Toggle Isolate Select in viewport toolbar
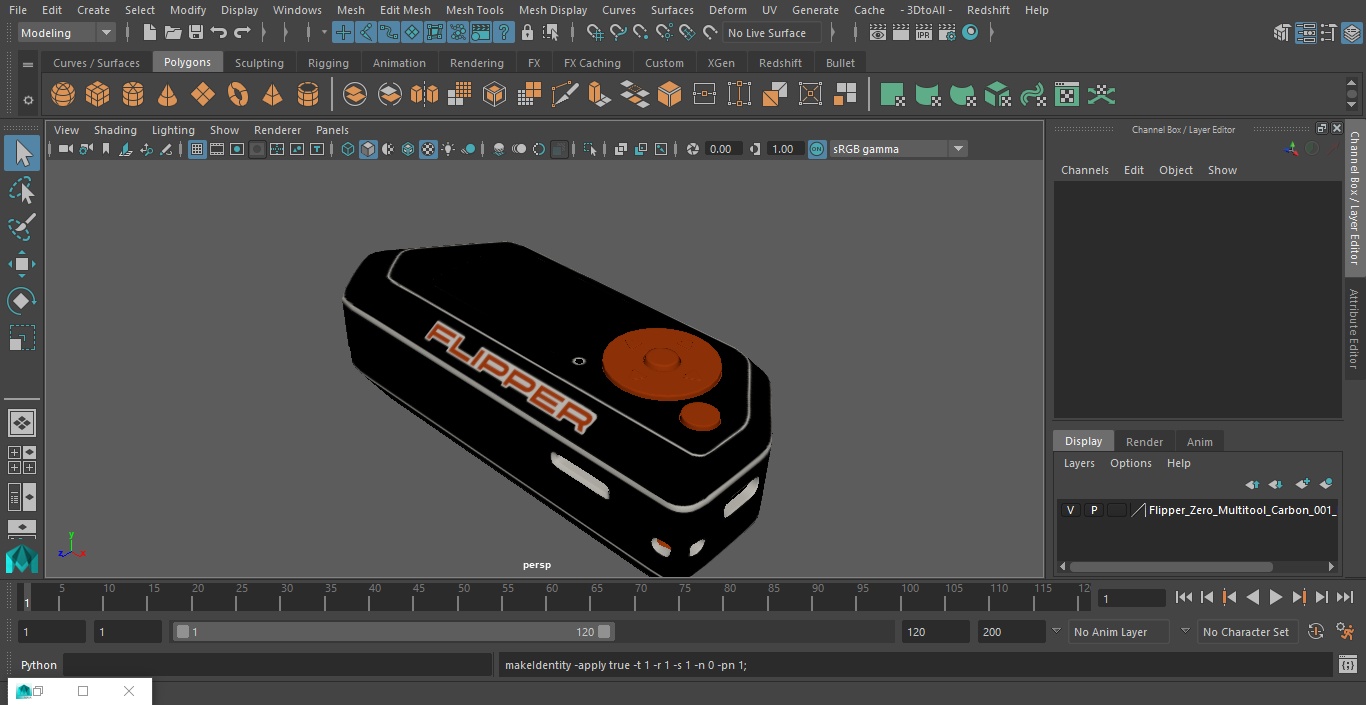Viewport: 1366px width, 705px height. pyautogui.click(x=590, y=149)
